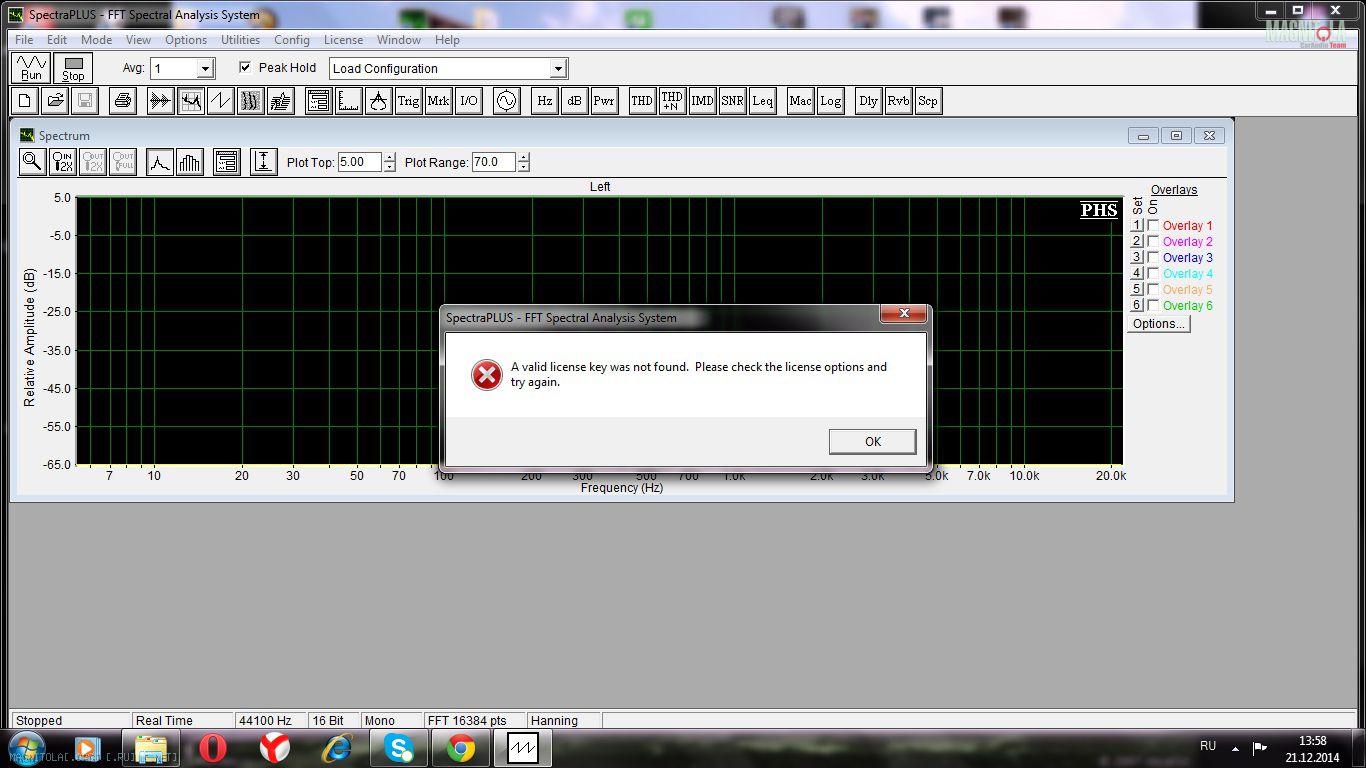Screen dimensions: 1366x768
Task: Click the Plot Range value field
Action: click(492, 162)
